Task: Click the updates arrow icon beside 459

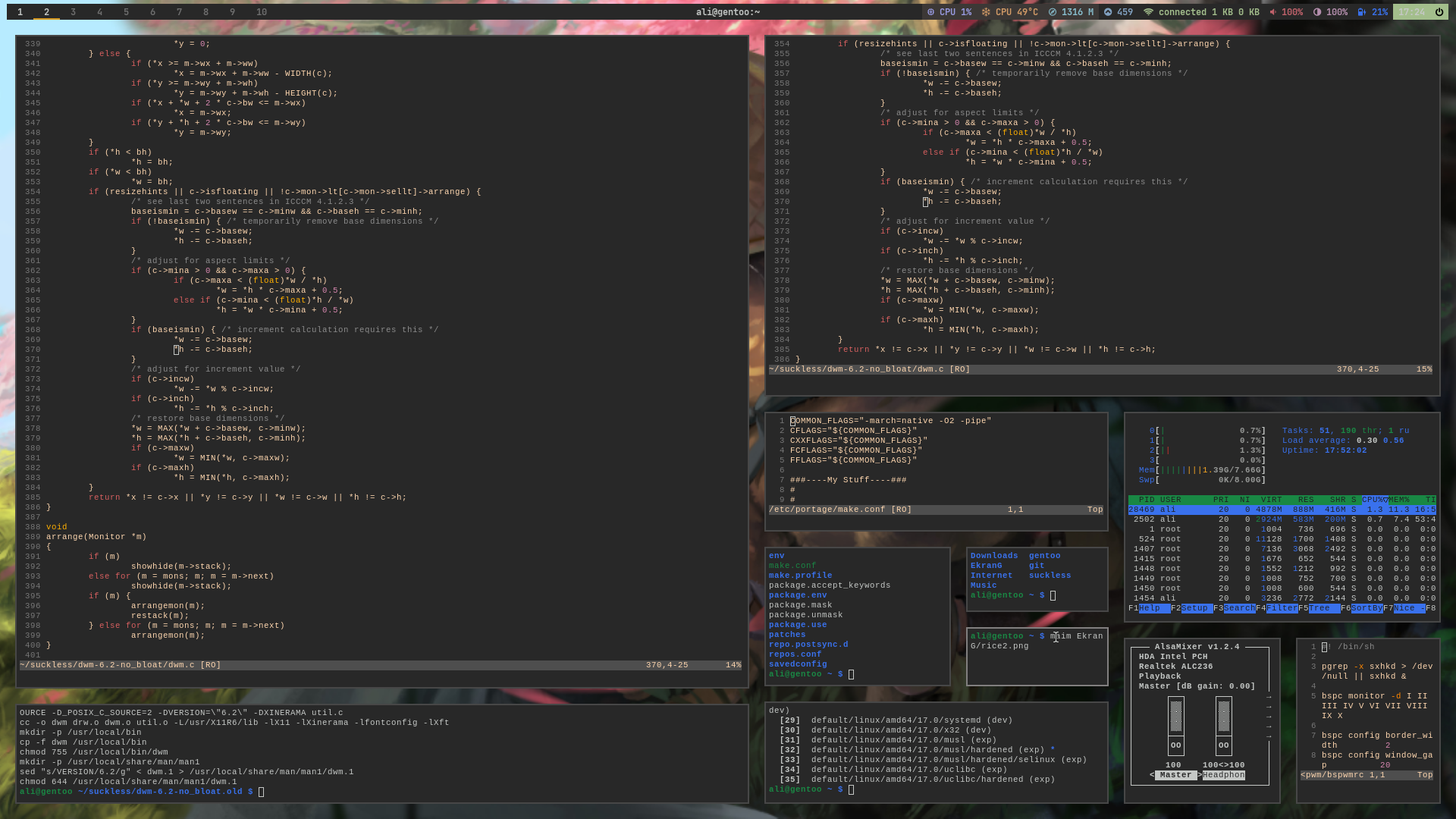Action: tap(1108, 12)
